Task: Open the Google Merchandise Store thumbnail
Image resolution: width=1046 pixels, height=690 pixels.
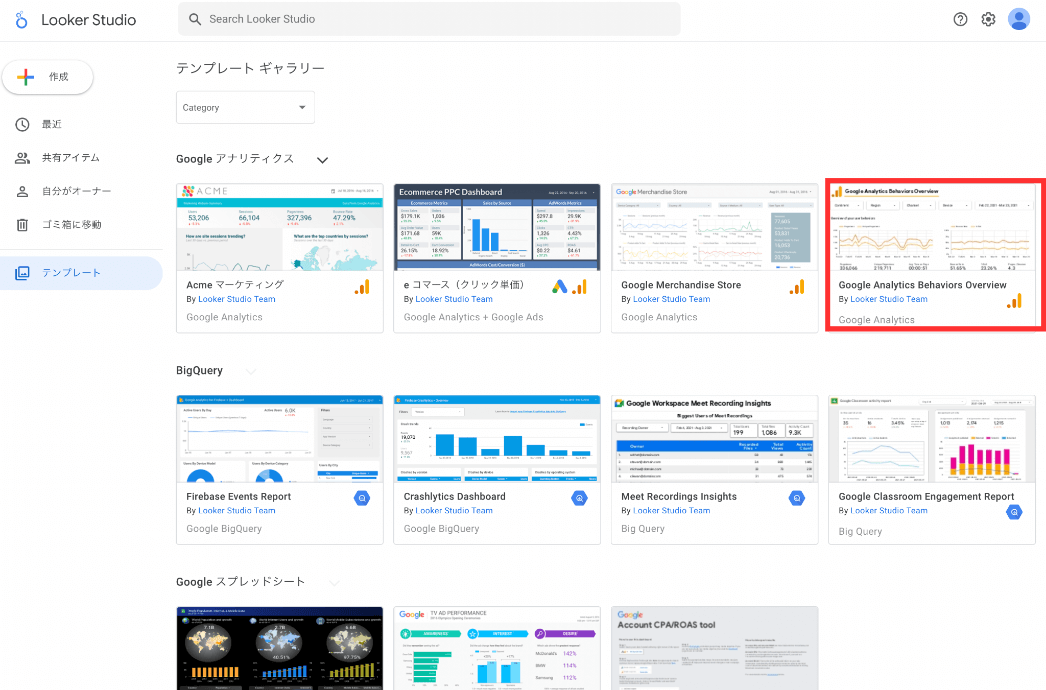Action: (x=714, y=227)
